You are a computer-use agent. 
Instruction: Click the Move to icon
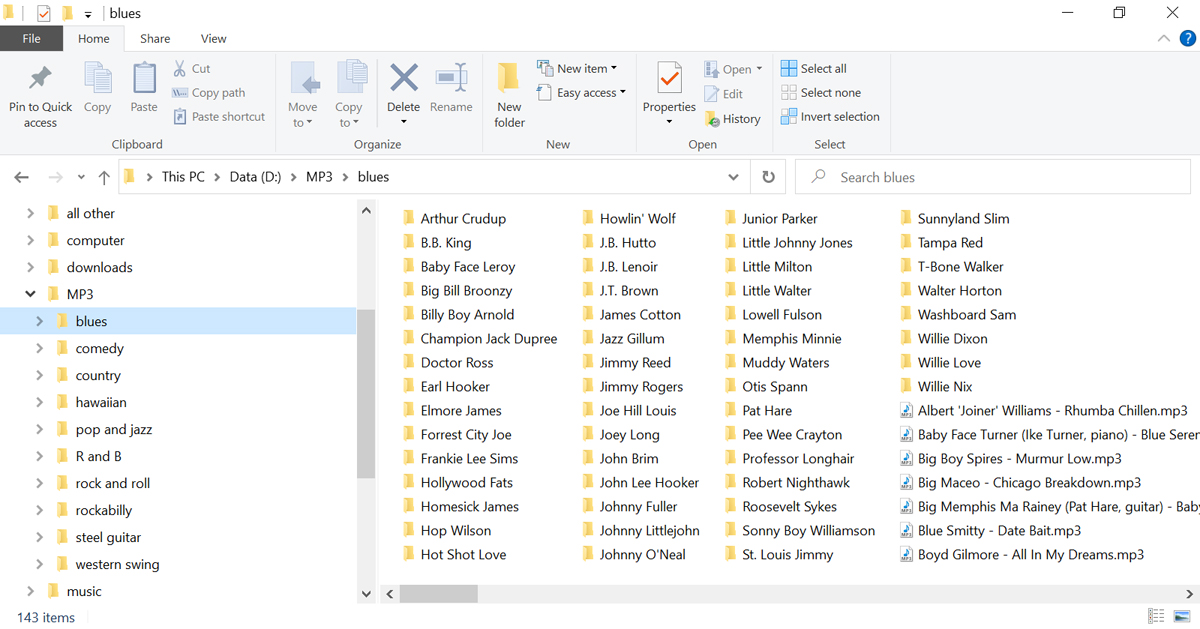[303, 78]
